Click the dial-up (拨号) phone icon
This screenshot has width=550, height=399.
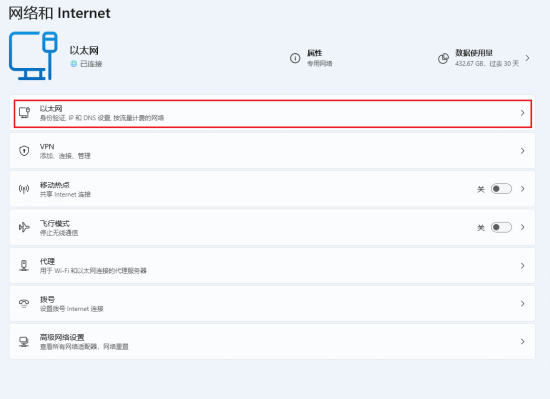24,304
